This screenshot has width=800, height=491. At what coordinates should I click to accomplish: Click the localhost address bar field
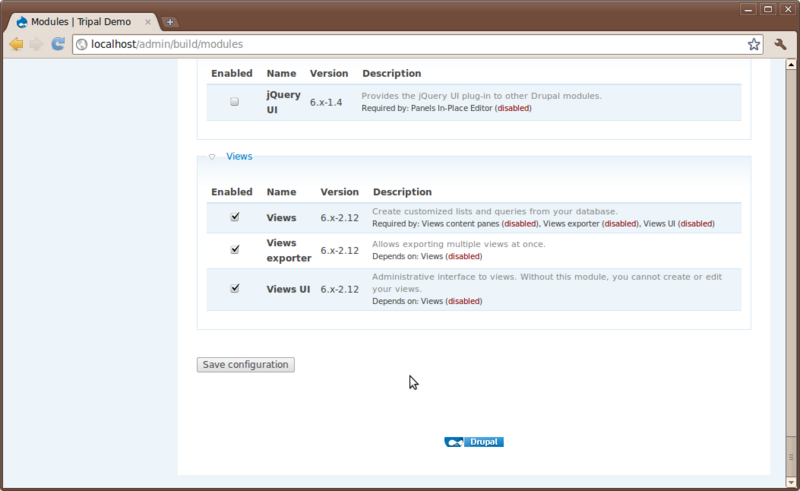click(417, 44)
